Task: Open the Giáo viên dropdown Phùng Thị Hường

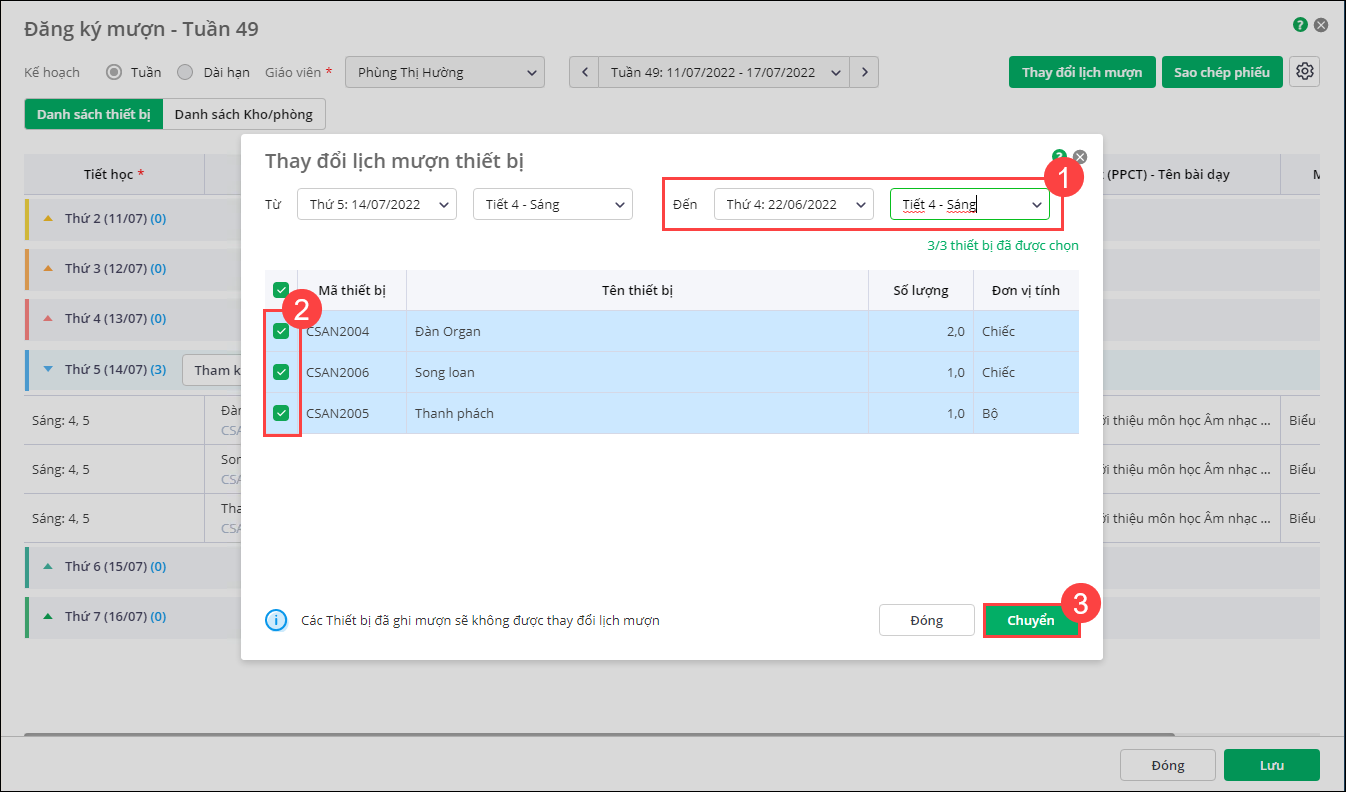Action: (444, 72)
